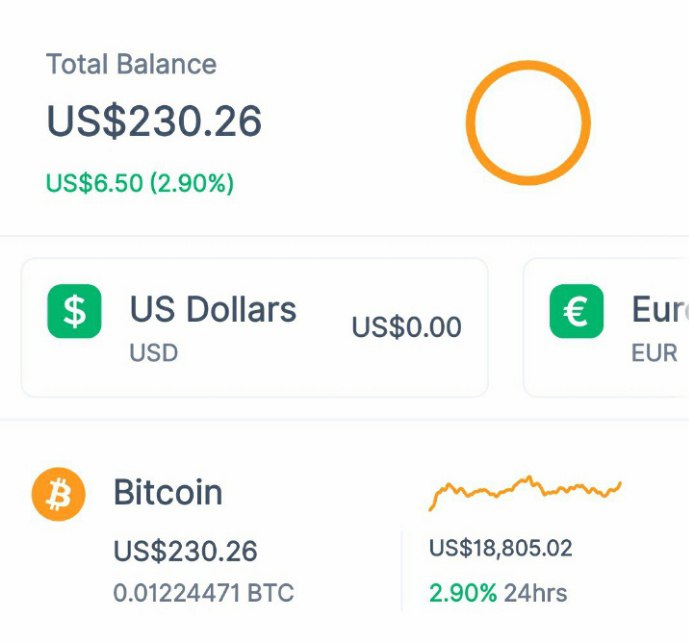Click the US$230.26 total balance amount
The image size is (689, 643).
click(154, 122)
